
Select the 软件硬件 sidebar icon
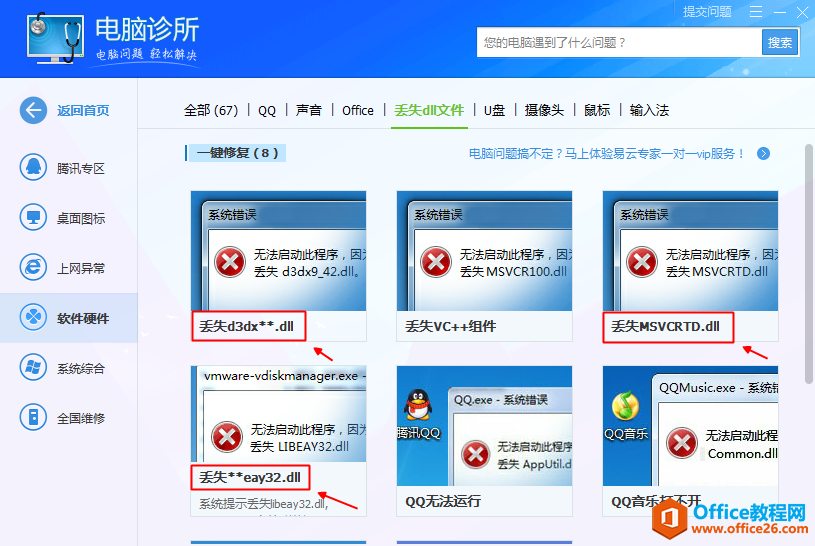(33, 317)
